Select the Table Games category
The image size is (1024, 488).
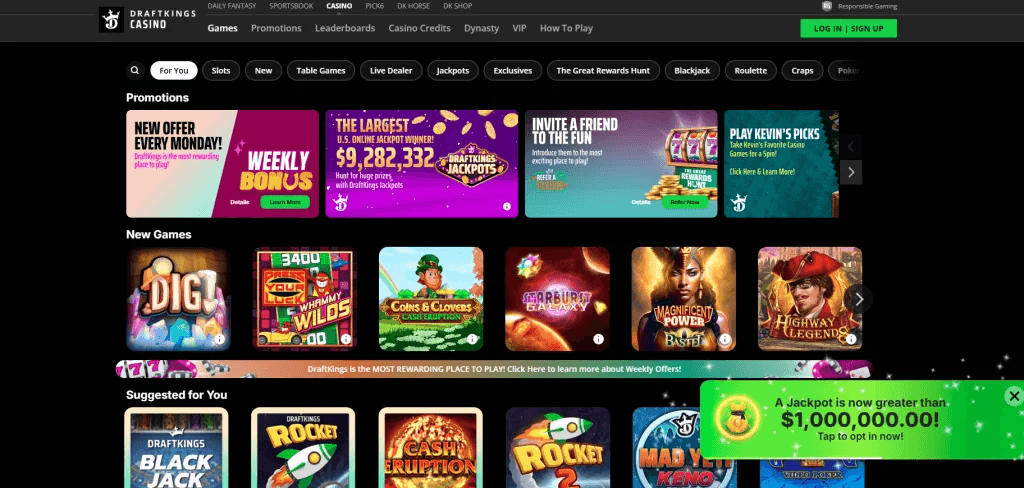coord(321,71)
